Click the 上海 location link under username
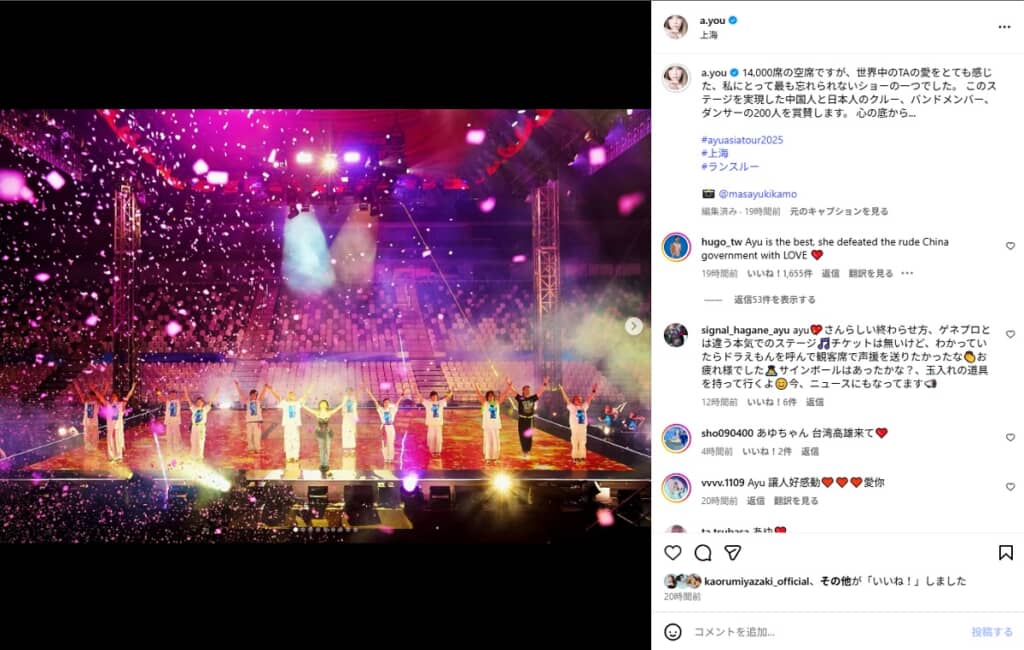The height and width of the screenshot is (650, 1024). [709, 35]
